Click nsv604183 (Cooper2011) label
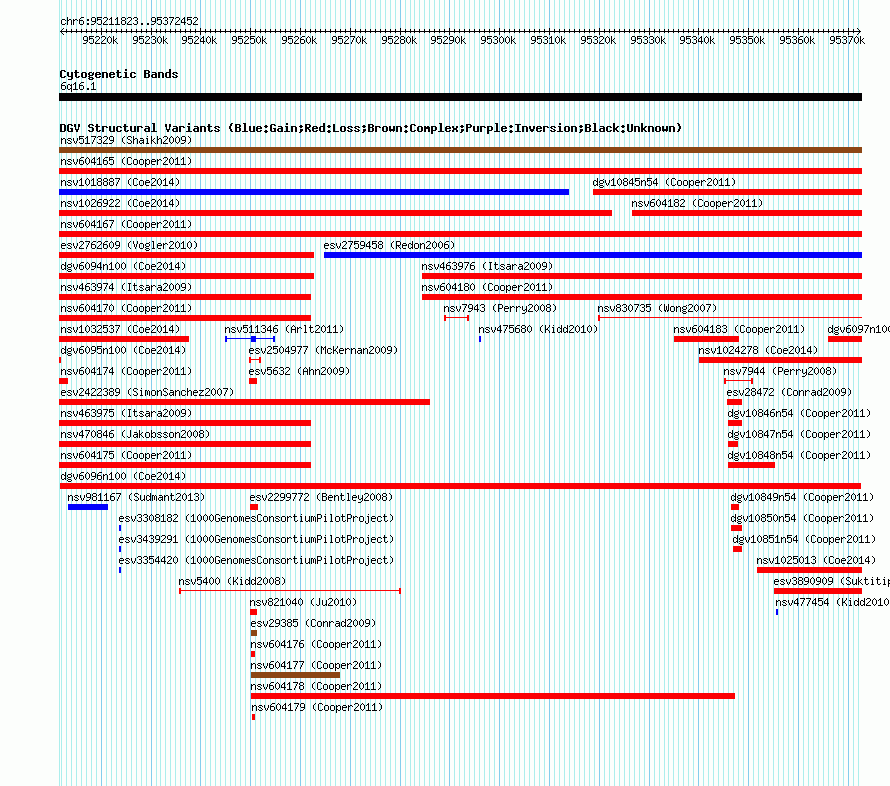Viewport: 890px width, 786px height. pos(739,329)
